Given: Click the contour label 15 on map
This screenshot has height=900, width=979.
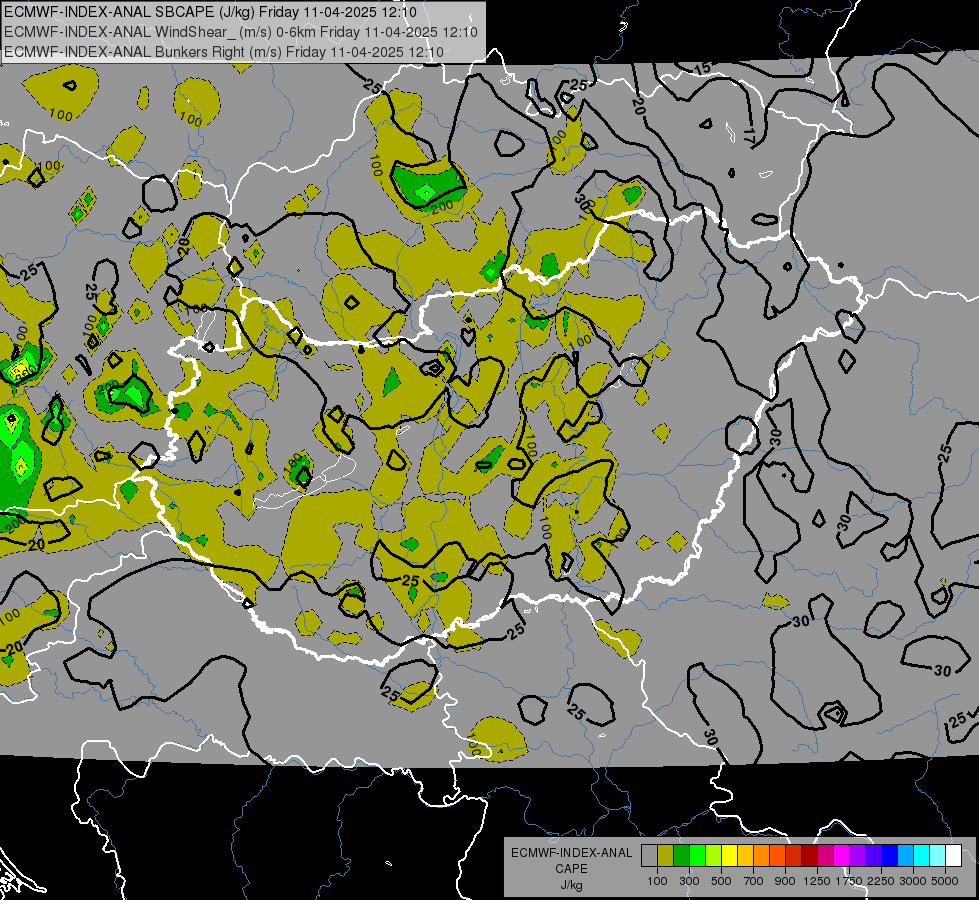Looking at the screenshot, I should tap(702, 68).
